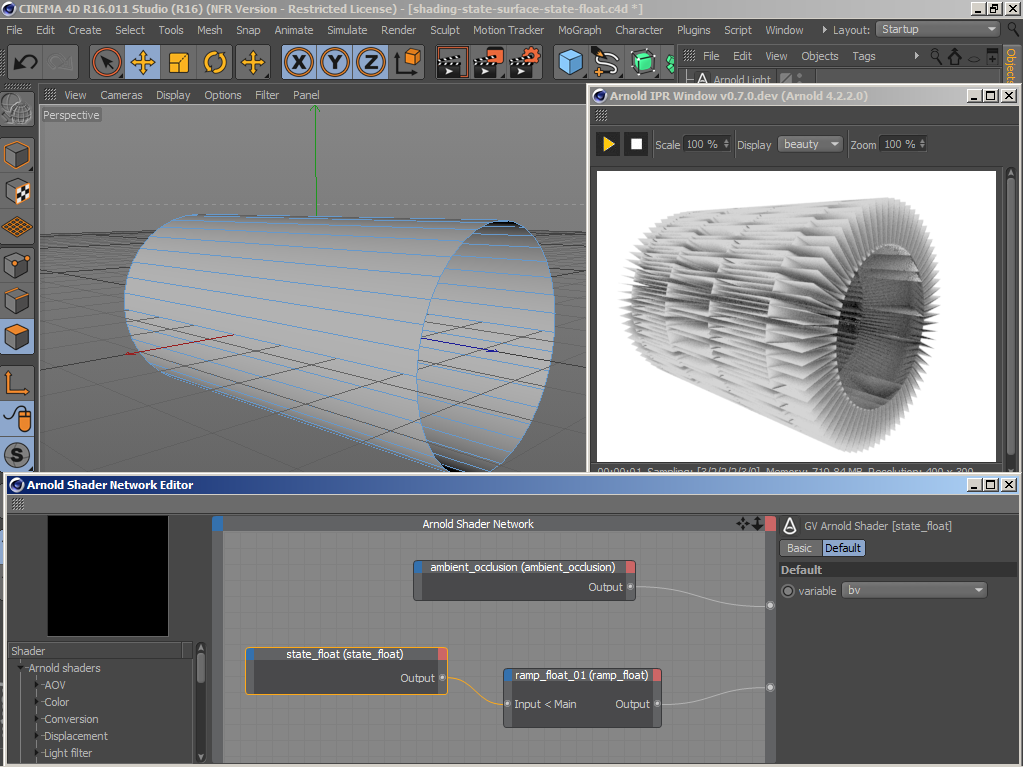Toggle the variable parameter radio circle
The image size is (1023, 768).
pyautogui.click(x=788, y=591)
